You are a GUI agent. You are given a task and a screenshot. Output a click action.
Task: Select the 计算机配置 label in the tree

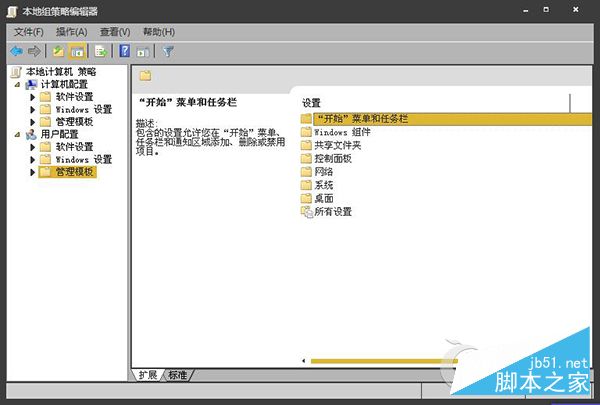(x=64, y=84)
